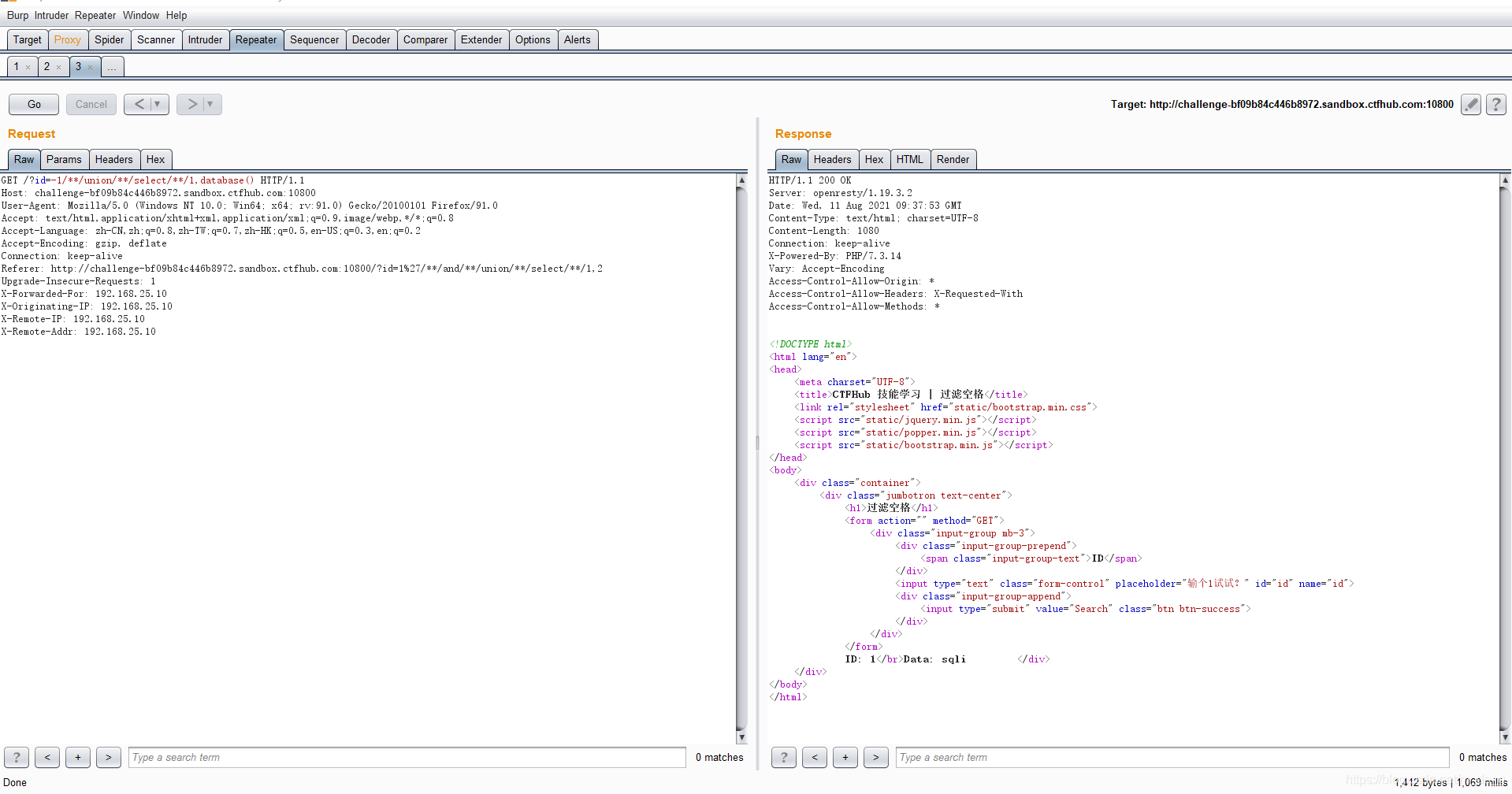Image resolution: width=1512 pixels, height=794 pixels.
Task: Switch to the Proxy tab
Action: click(x=68, y=39)
